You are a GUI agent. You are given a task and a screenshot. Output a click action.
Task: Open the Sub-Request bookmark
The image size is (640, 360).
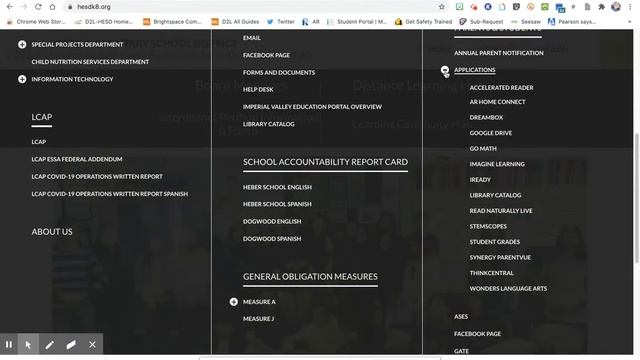pyautogui.click(x=481, y=22)
